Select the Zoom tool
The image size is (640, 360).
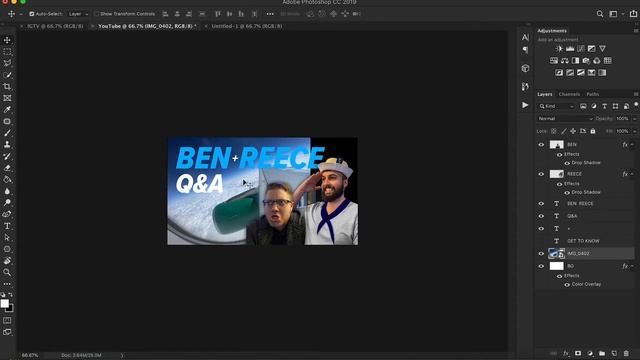click(x=7, y=272)
